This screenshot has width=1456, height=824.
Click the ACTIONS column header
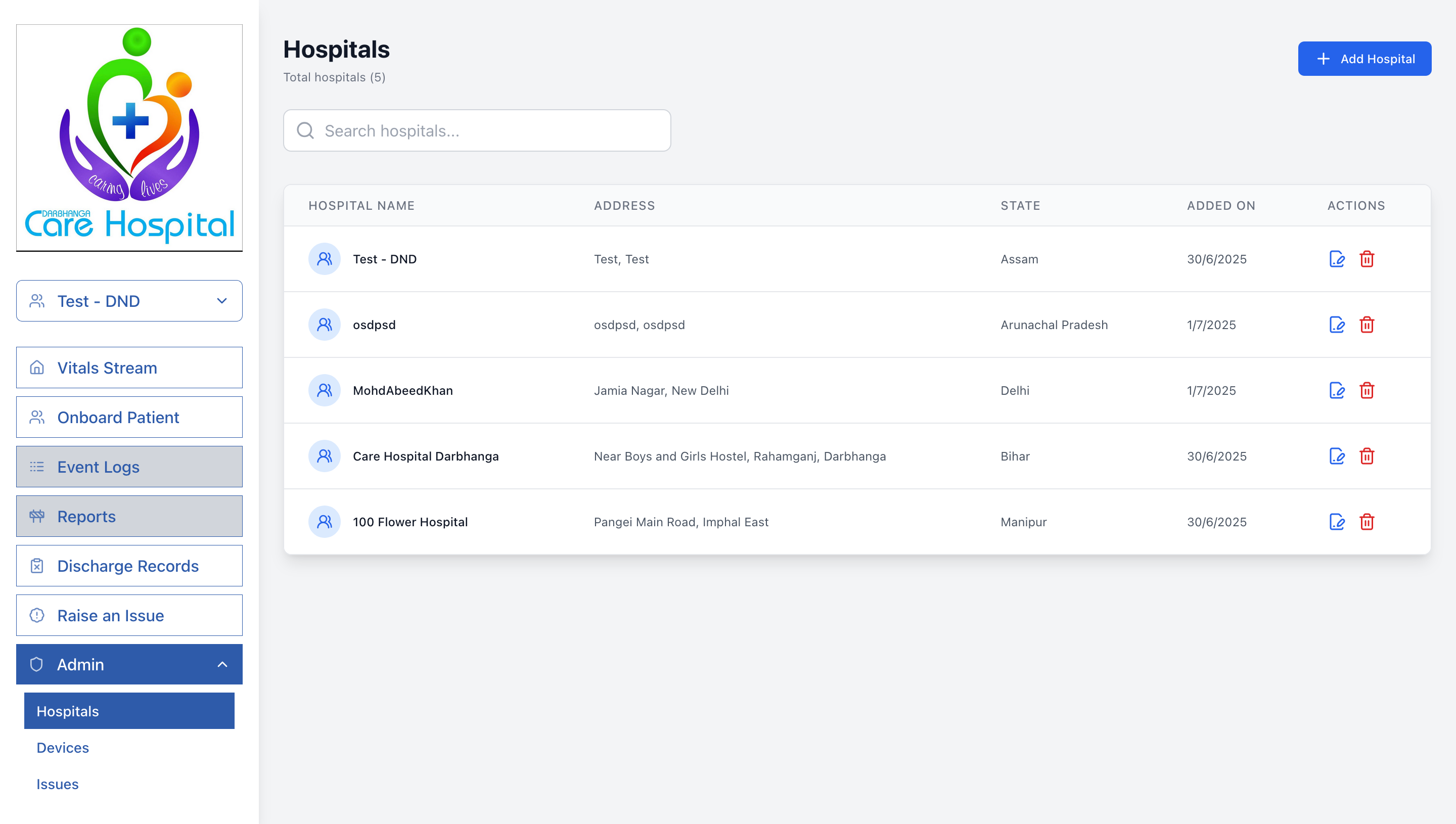[x=1356, y=205]
